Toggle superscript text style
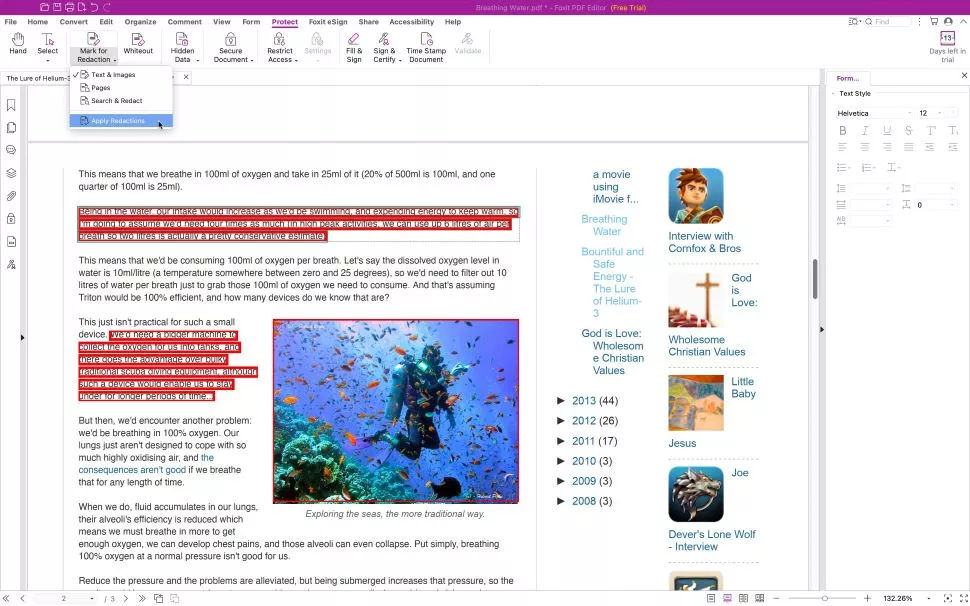This screenshot has height=606, width=970. pos(930,130)
